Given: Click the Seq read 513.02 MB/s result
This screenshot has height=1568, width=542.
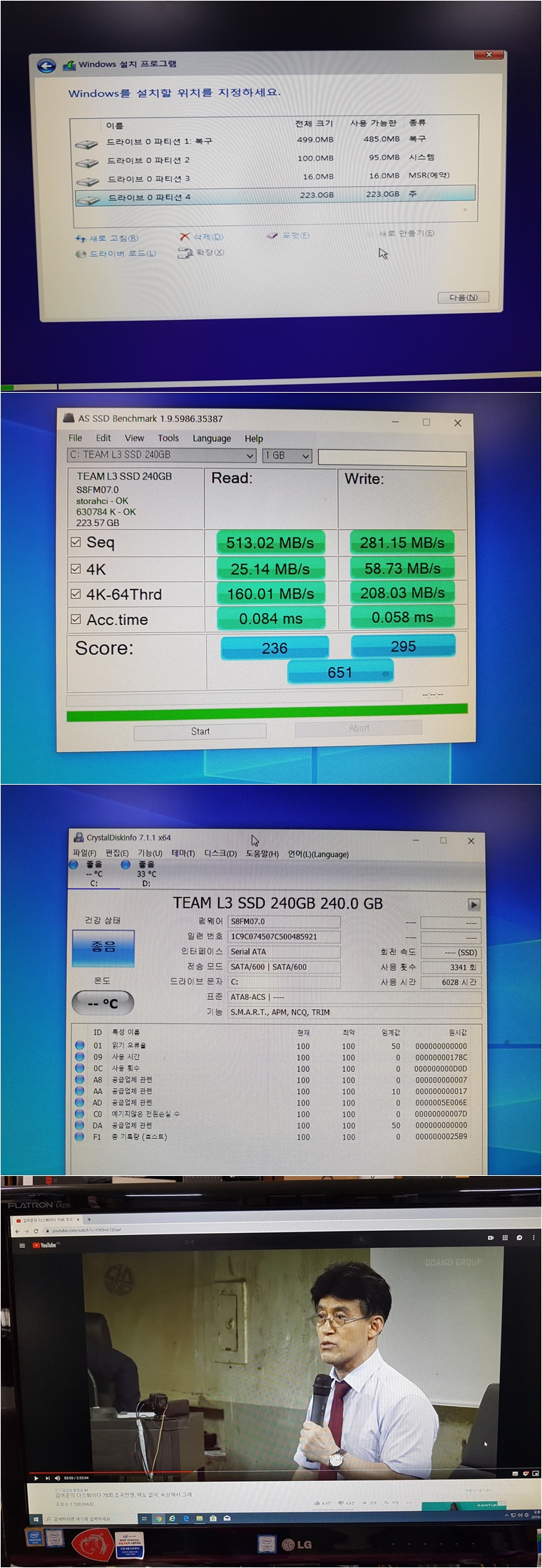Looking at the screenshot, I should 270,543.
